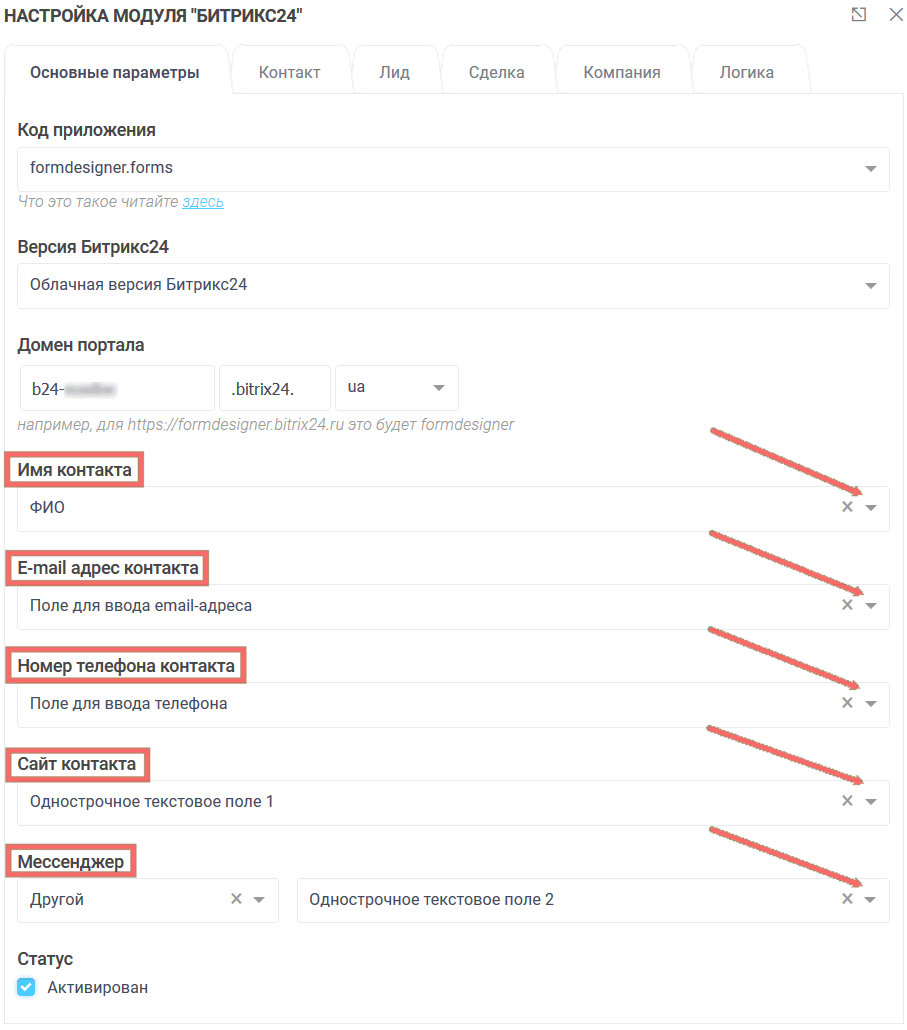Expand the Имя контакта dropdown arrow
This screenshot has width=907, height=1030.
pos(871,508)
